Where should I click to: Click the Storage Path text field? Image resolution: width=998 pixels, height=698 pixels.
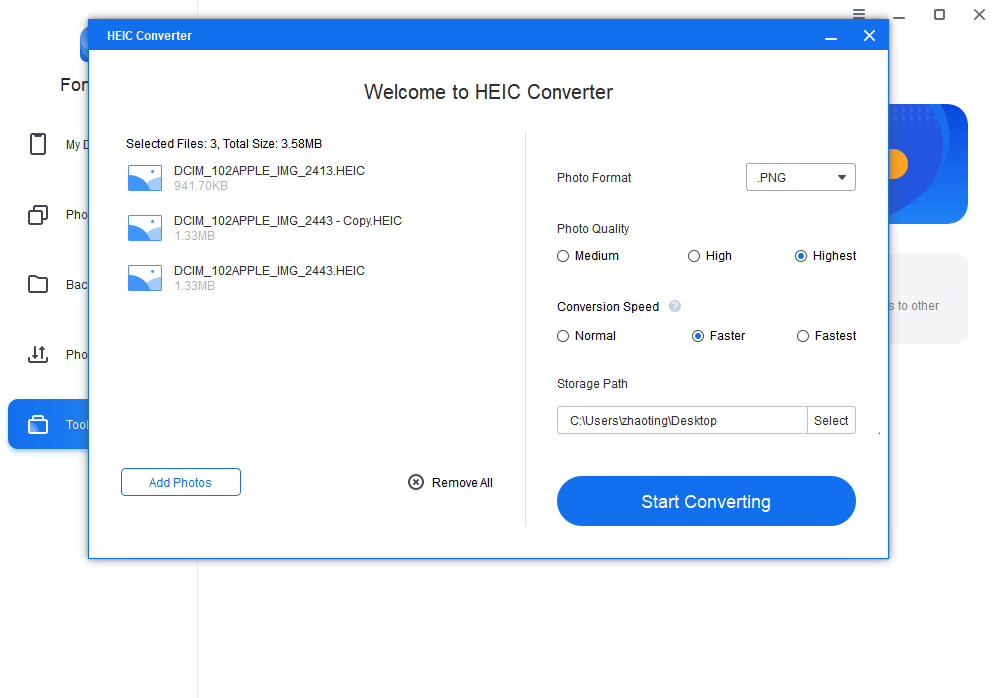pyautogui.click(x=681, y=420)
